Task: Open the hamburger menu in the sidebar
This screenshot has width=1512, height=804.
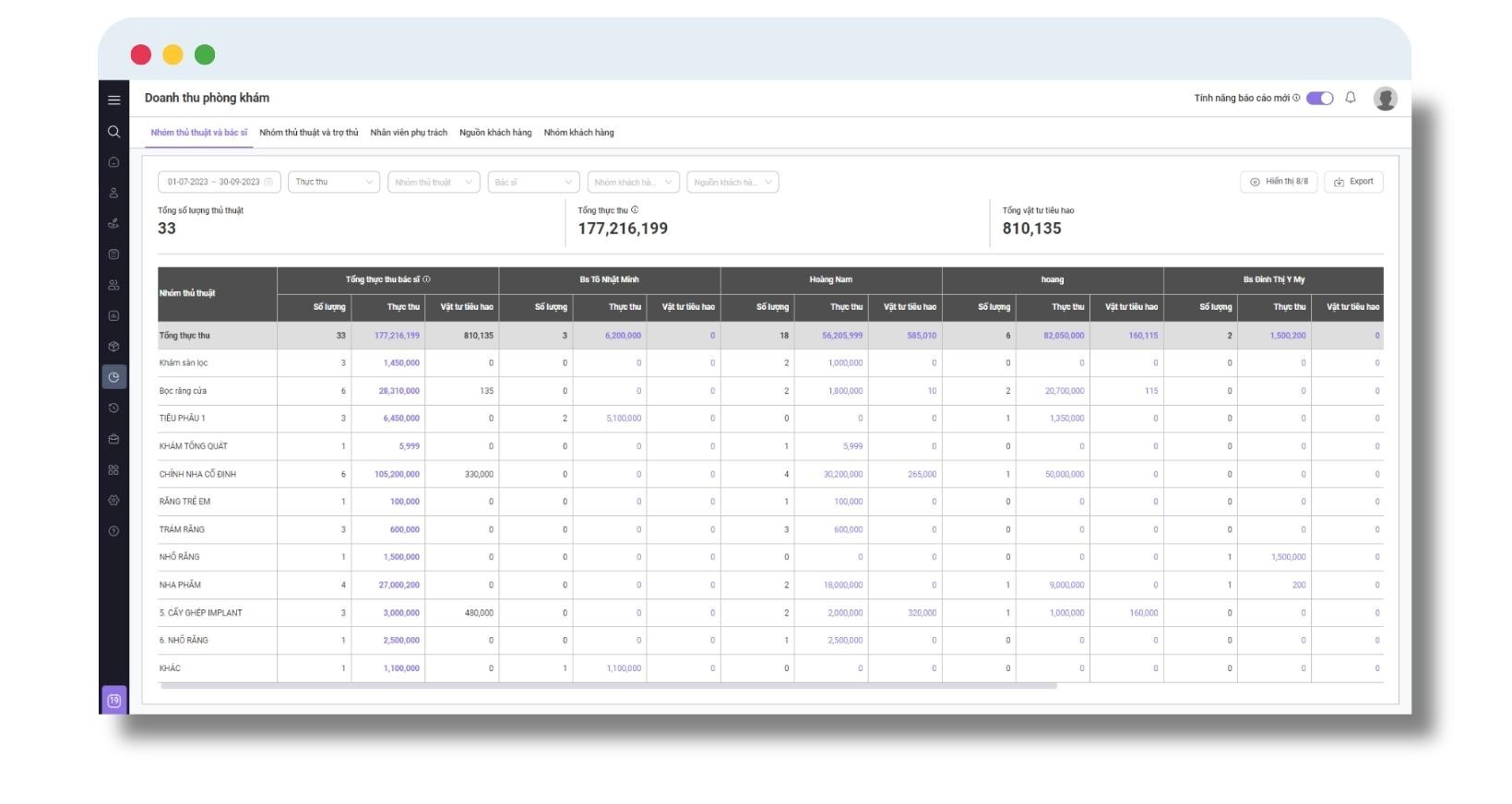Action: pyautogui.click(x=113, y=100)
